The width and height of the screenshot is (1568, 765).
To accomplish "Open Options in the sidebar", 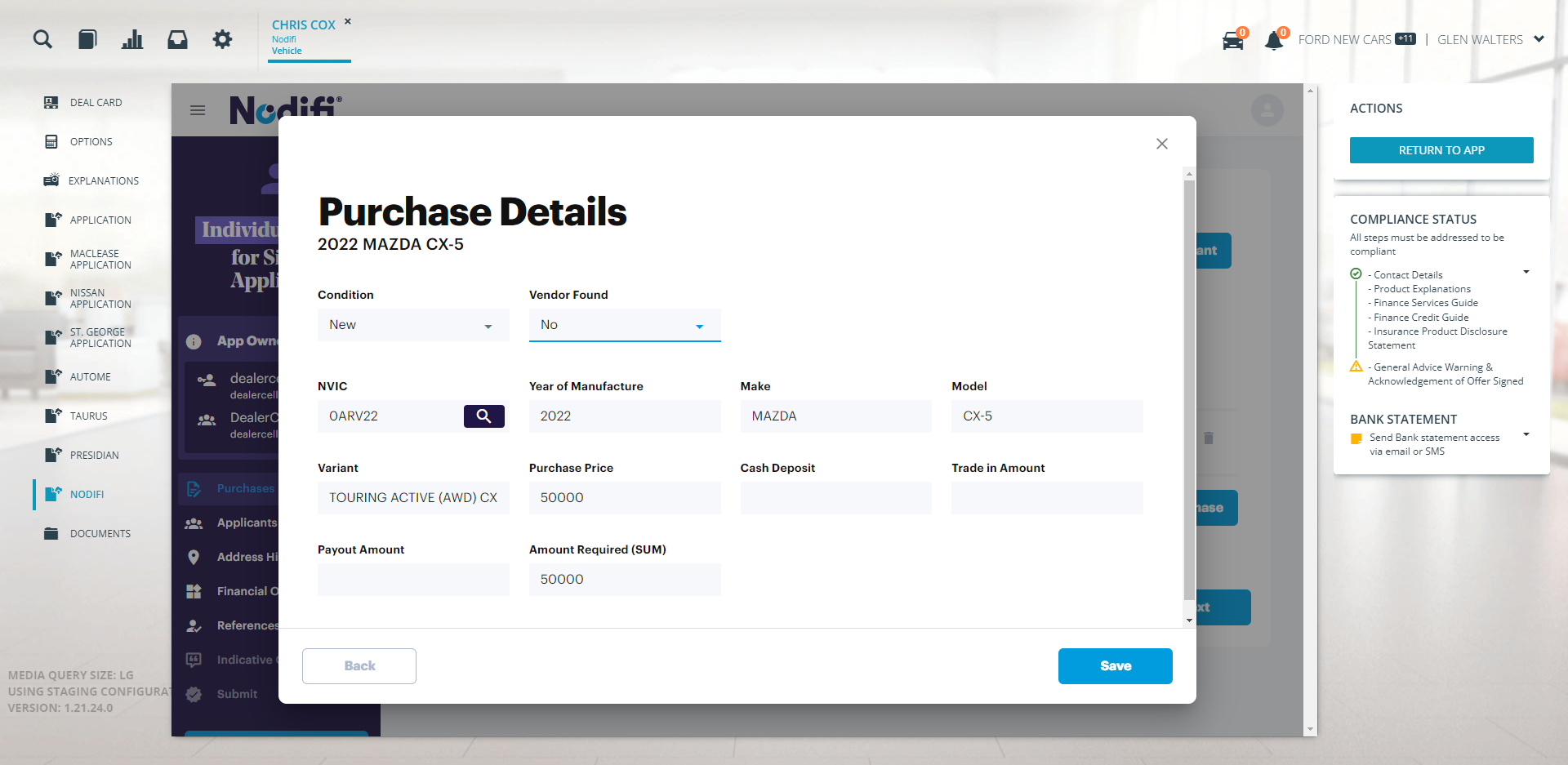I will coord(91,142).
